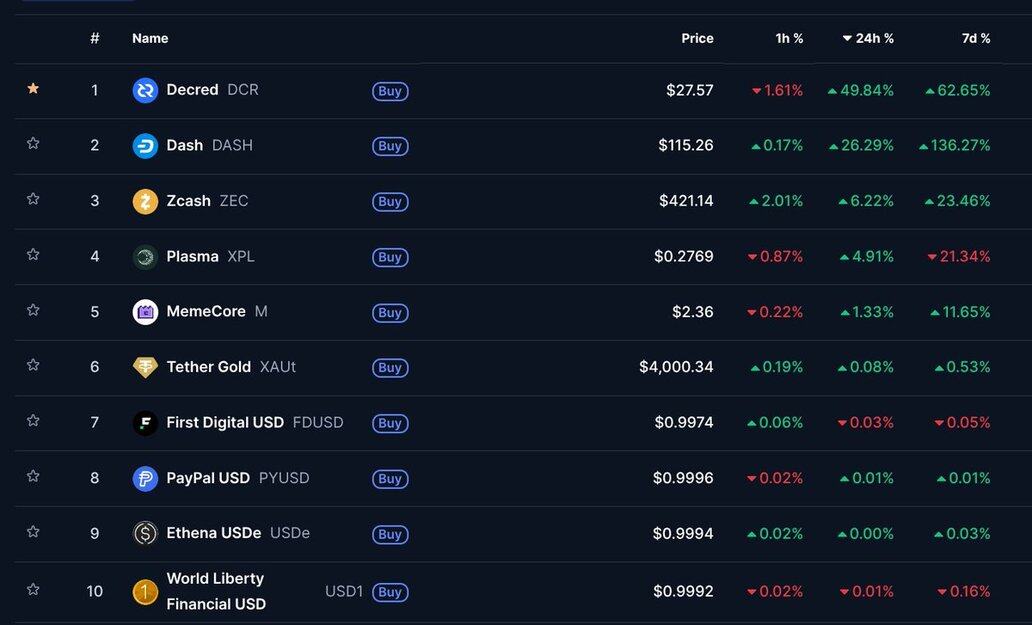The image size is (1032, 625).
Task: Add Dash to watchlist with star
Action: 33,144
